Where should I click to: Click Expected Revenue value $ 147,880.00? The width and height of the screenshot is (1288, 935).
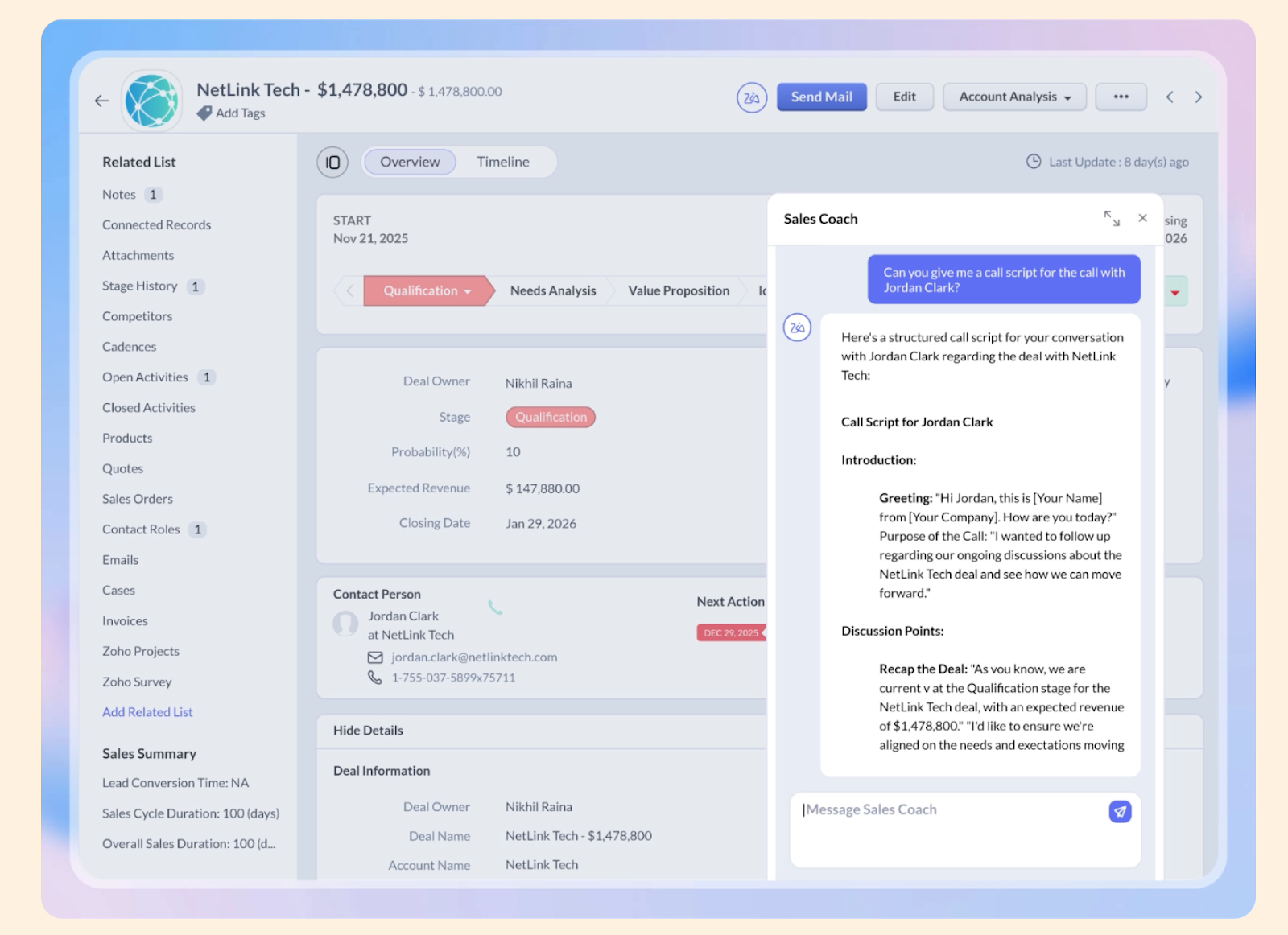pyautogui.click(x=543, y=488)
